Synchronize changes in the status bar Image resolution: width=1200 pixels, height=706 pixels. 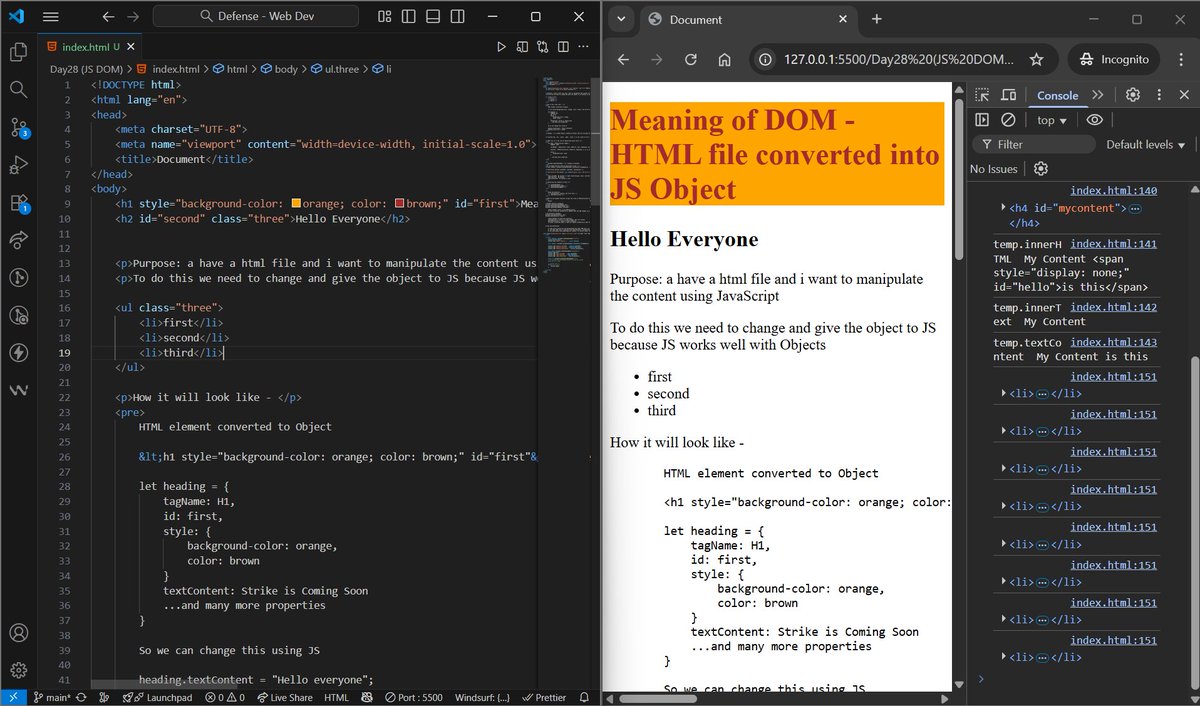[82, 697]
